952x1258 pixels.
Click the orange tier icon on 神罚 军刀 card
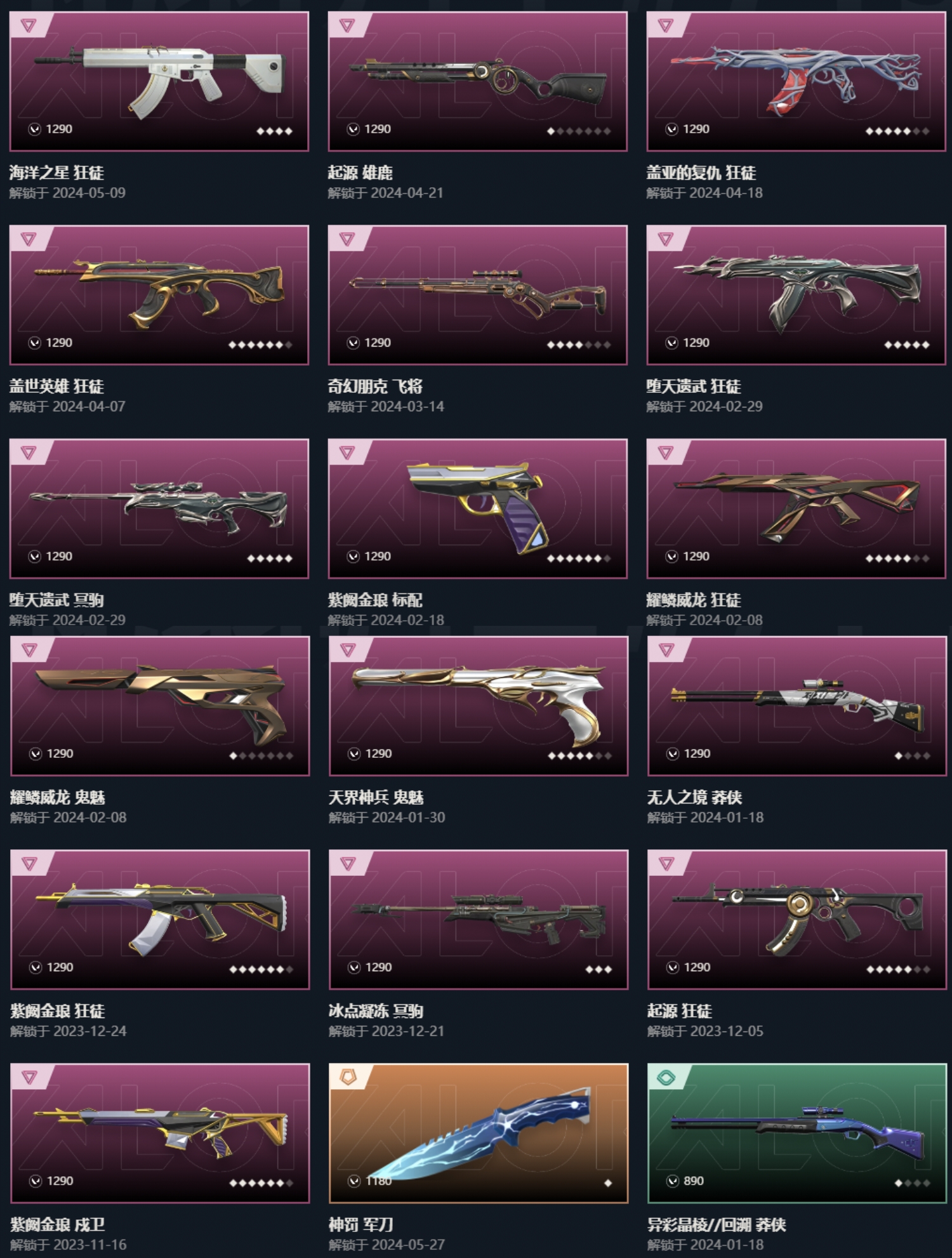[x=348, y=1077]
